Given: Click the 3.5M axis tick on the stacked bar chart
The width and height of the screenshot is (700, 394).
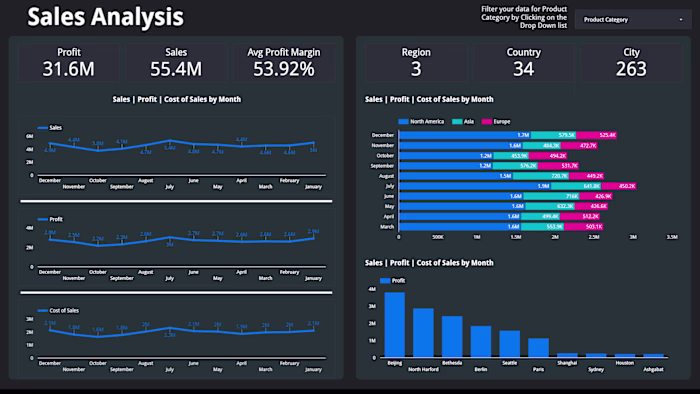Looking at the screenshot, I should point(672,237).
